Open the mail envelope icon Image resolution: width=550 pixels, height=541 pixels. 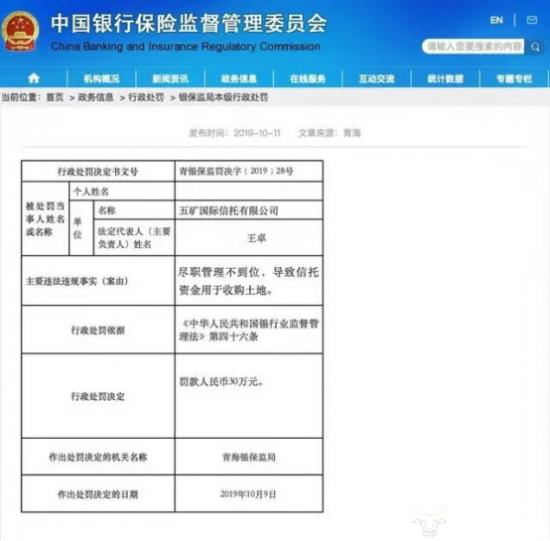pos(532,20)
